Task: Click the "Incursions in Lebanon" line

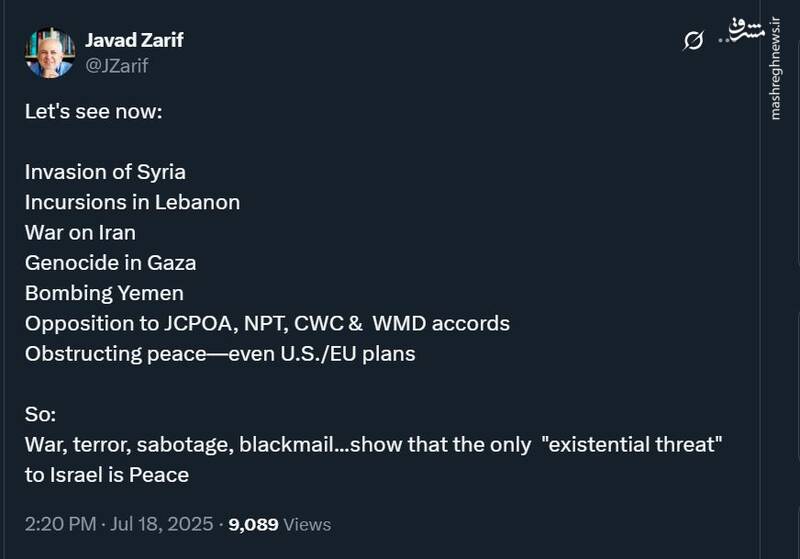Action: click(132, 202)
